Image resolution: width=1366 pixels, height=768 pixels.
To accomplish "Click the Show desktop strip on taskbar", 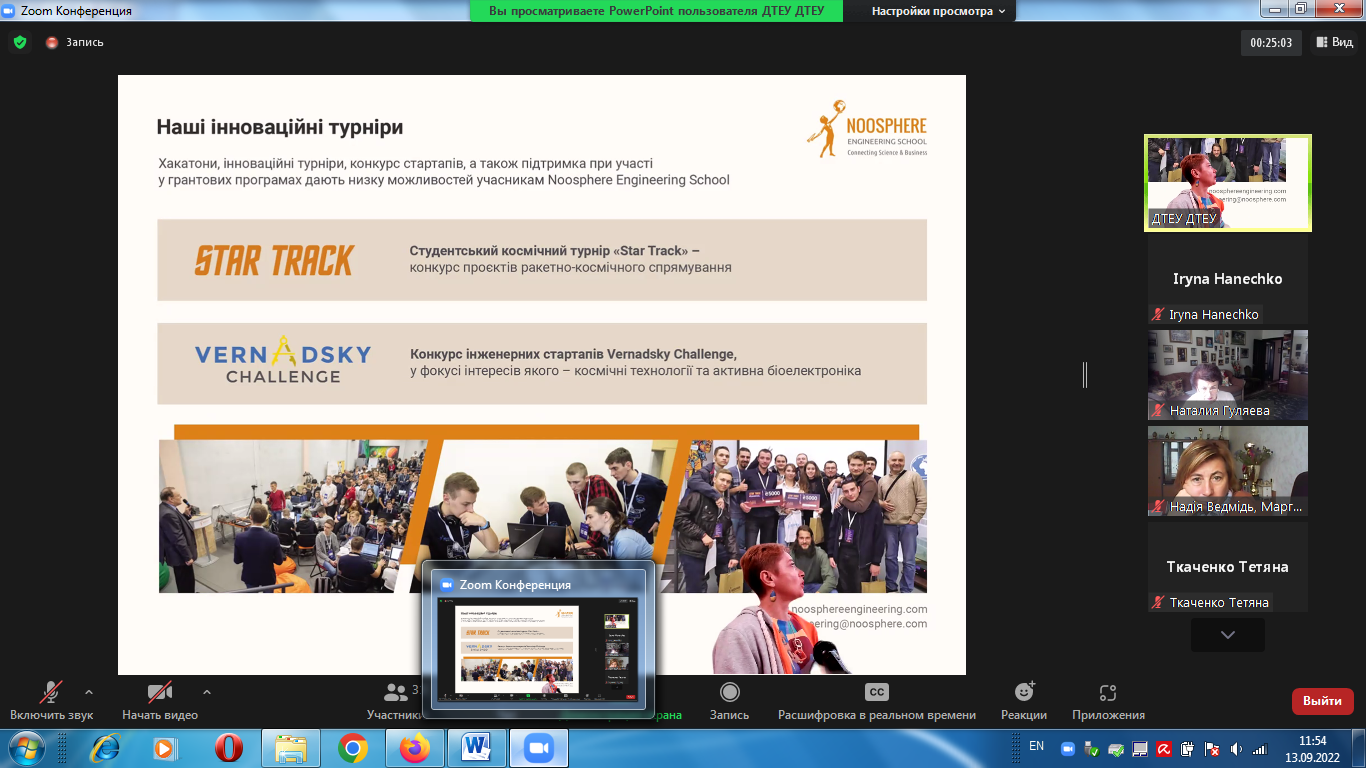I will [1359, 748].
